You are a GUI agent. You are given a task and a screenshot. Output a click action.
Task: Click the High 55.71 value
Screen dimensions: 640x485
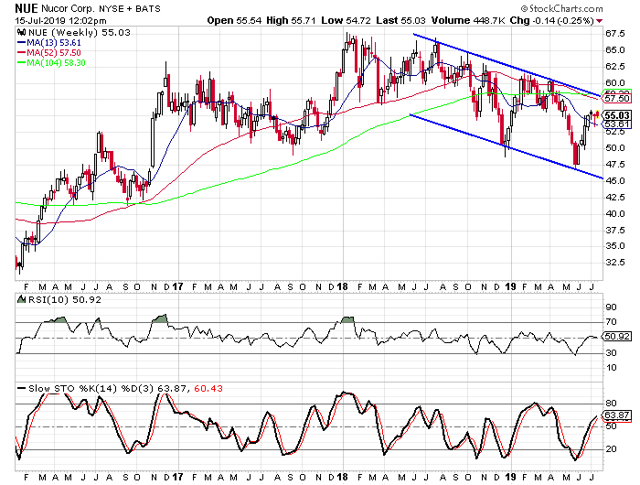(x=291, y=20)
